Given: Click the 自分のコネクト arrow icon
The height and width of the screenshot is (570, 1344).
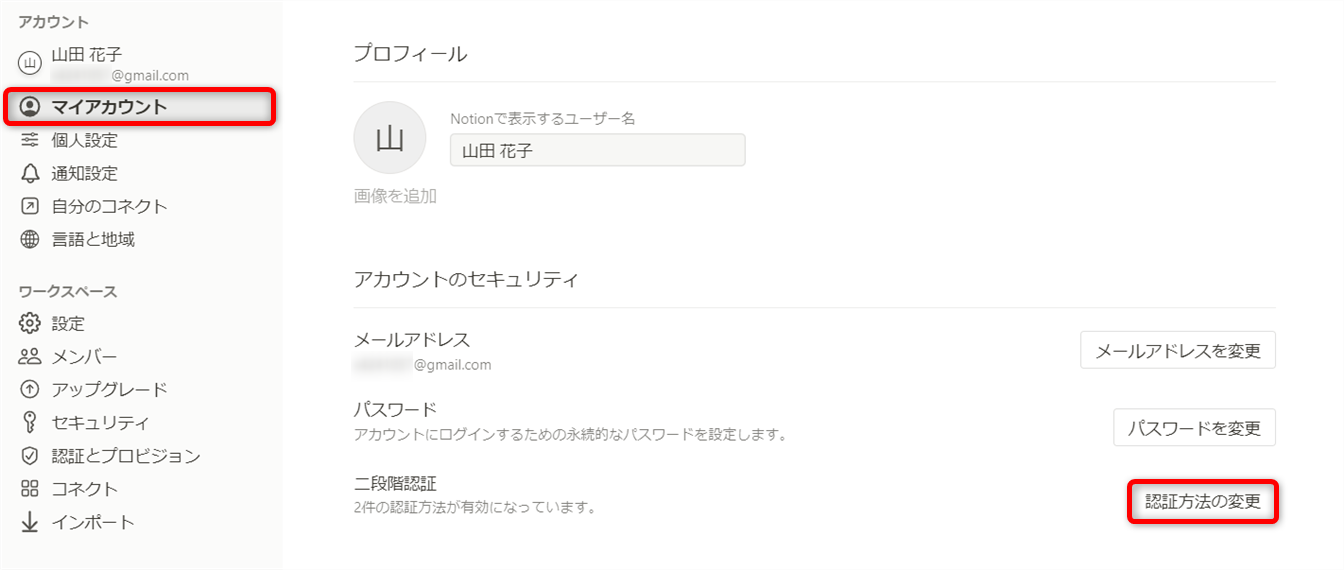Looking at the screenshot, I should [30, 206].
